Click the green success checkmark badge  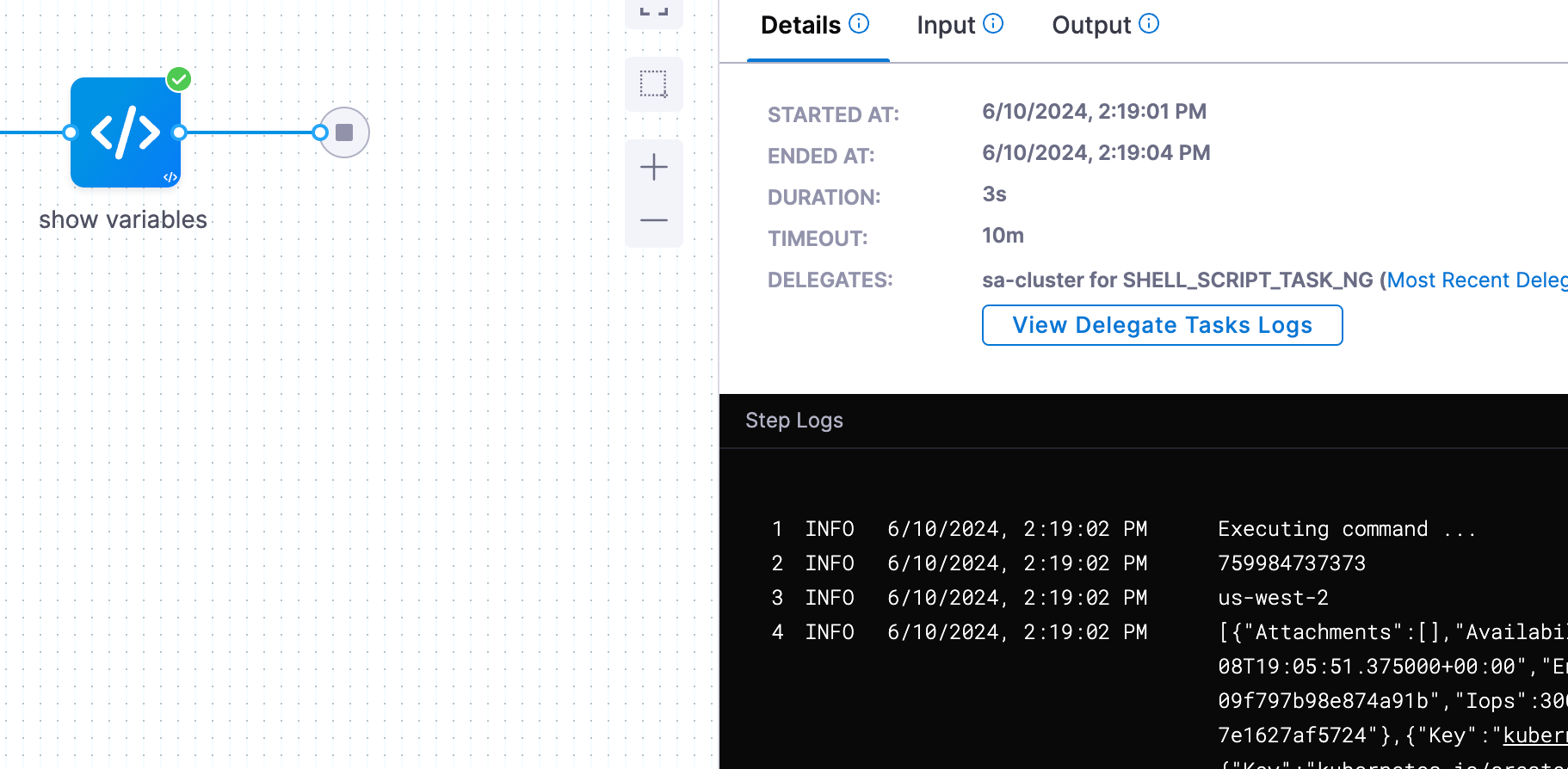pos(179,79)
